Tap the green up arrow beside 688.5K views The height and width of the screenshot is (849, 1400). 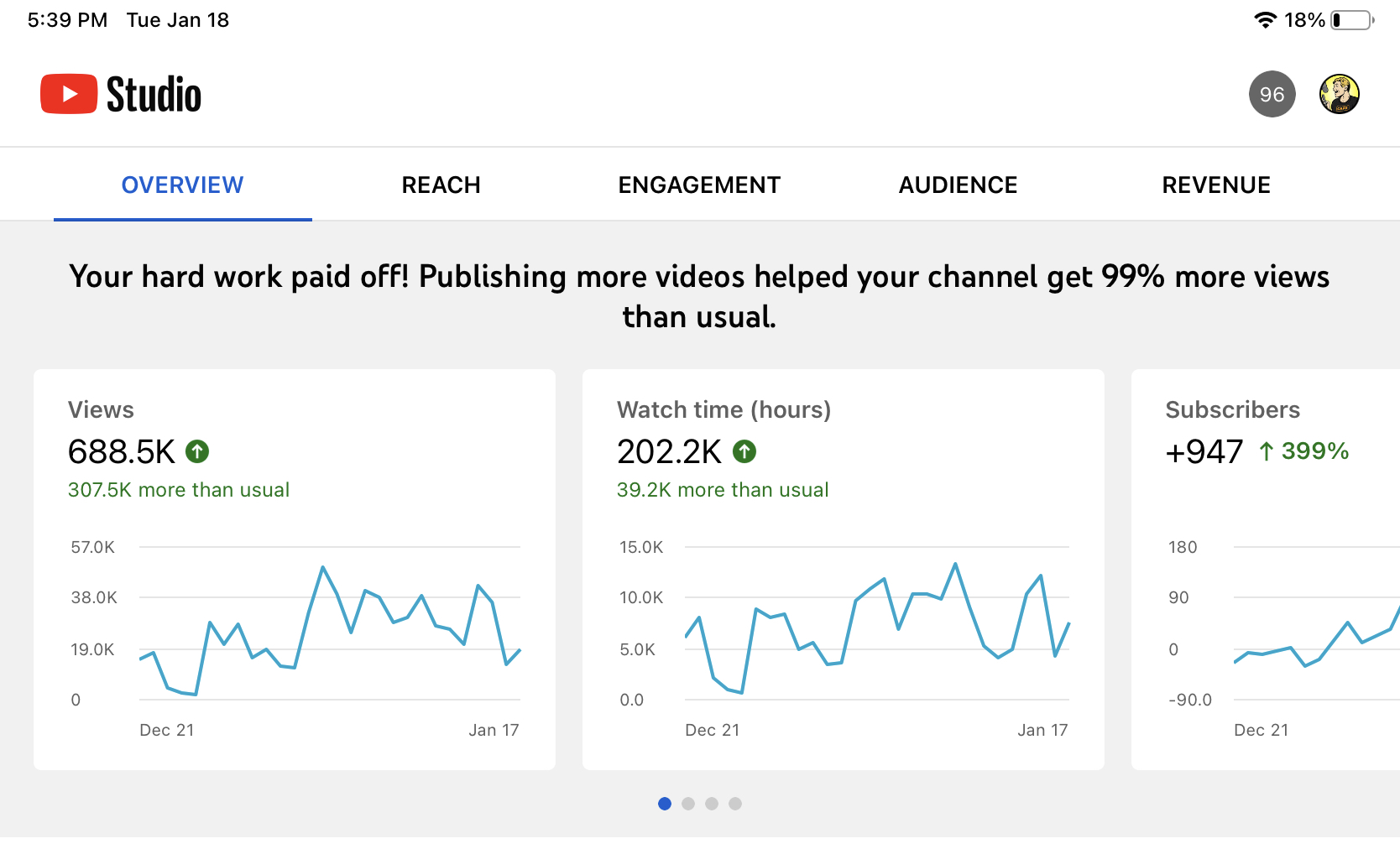[x=197, y=451]
